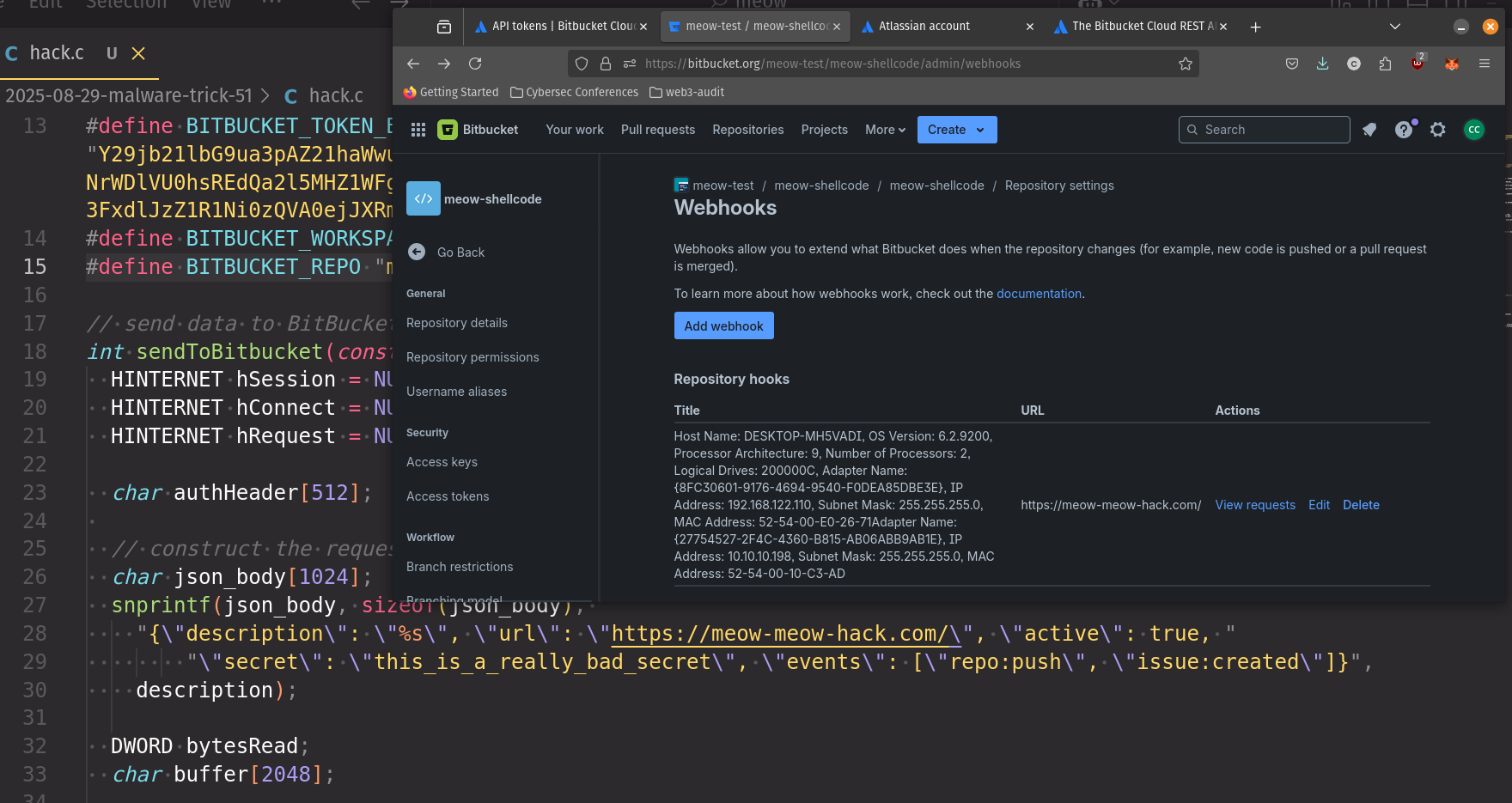
Task: Click the meow-test breadcrumb link
Action: (723, 186)
